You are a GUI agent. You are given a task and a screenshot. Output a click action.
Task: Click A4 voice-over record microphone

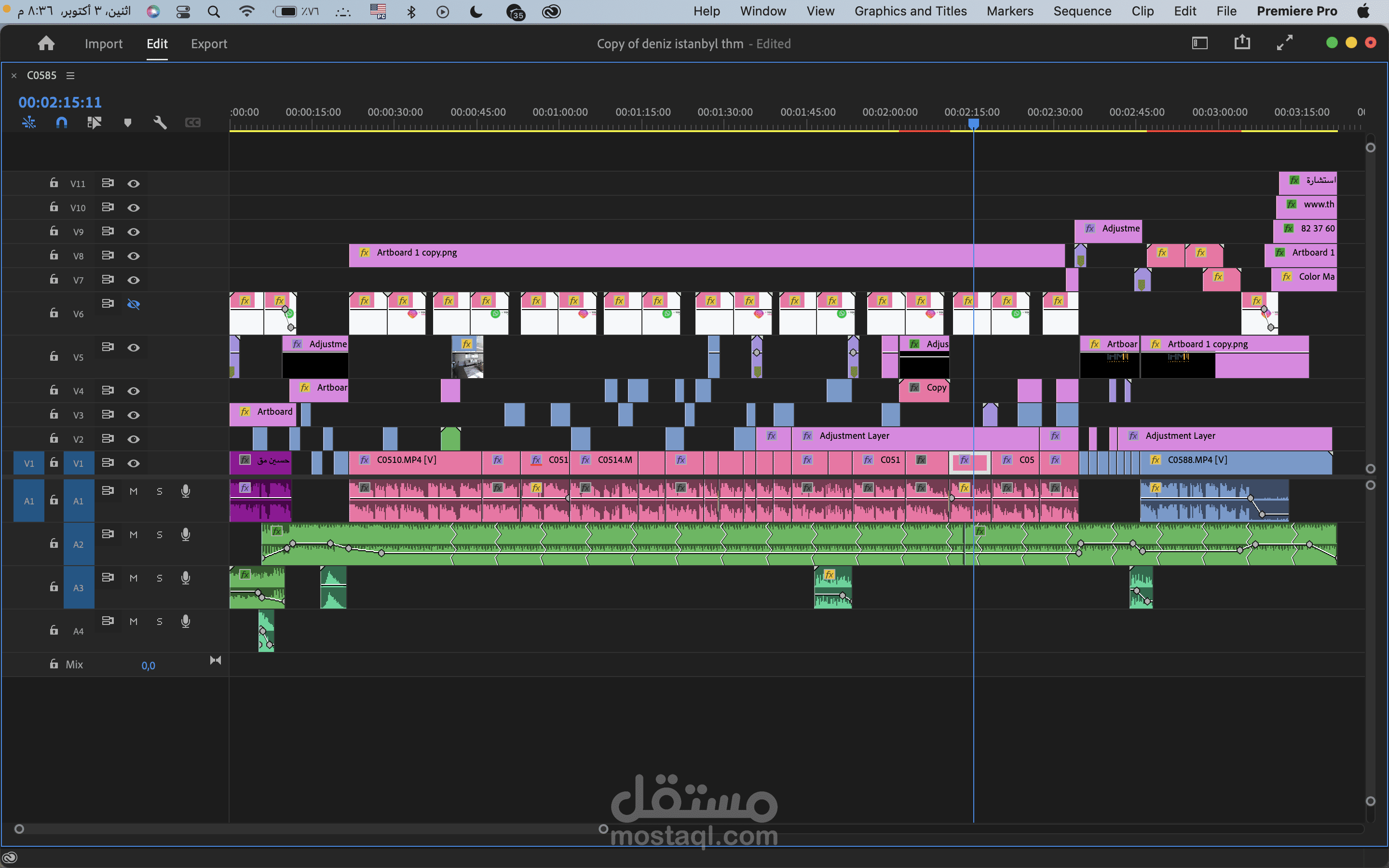[185, 621]
